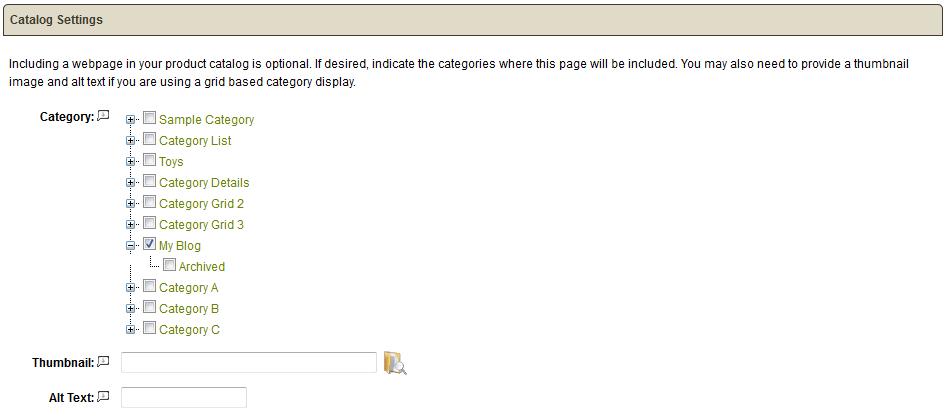Click the help icon beside Alt Text label
Screen dimensions: 944x416
[104, 397]
